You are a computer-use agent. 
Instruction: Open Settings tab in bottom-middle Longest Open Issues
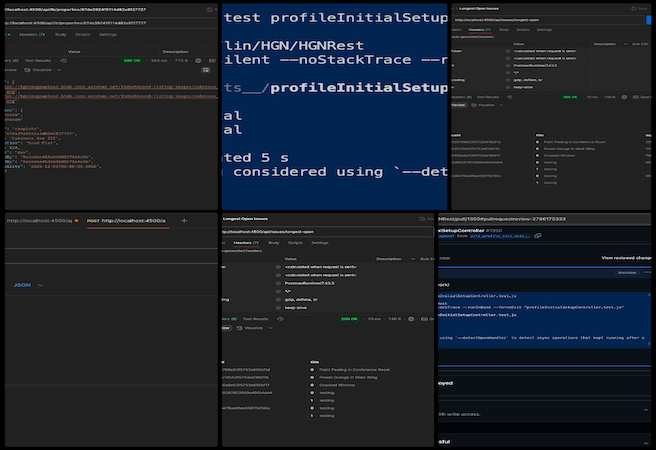coord(320,243)
